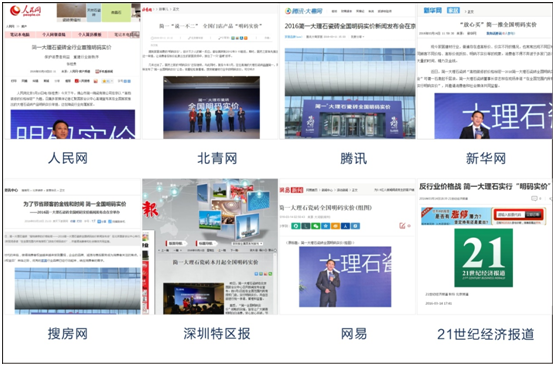
Task: Select the first pink tab in 人民网 page
Action: tap(20, 35)
